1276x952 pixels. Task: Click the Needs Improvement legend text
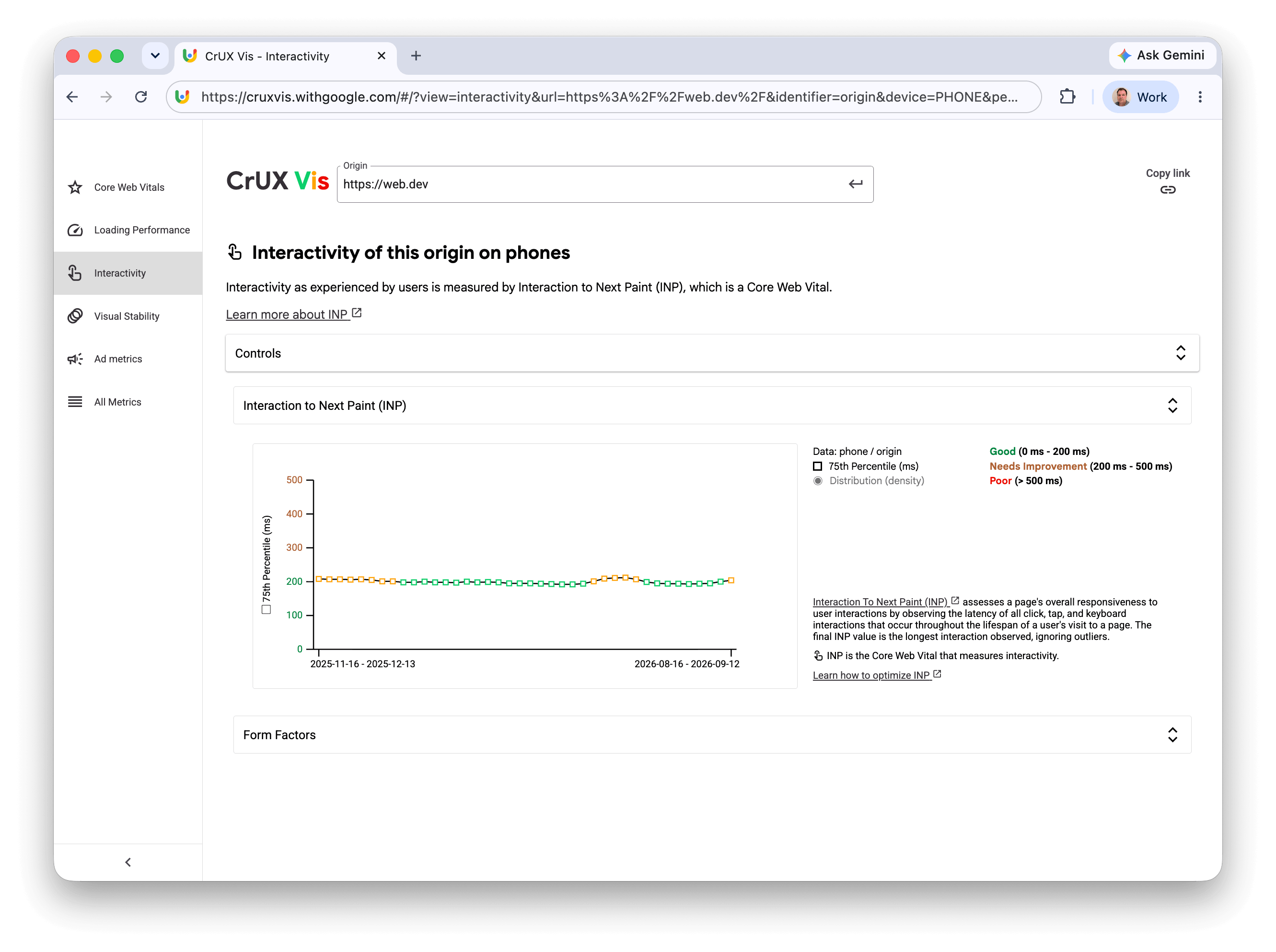1080,466
